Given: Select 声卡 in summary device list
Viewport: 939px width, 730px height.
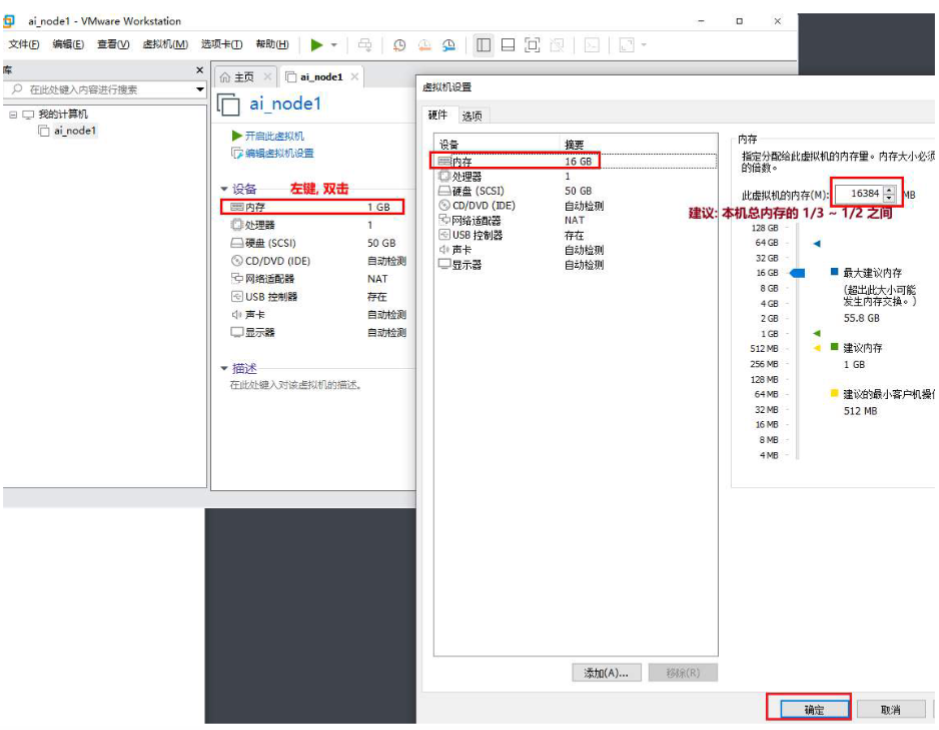Looking at the screenshot, I should click(x=318, y=315).
